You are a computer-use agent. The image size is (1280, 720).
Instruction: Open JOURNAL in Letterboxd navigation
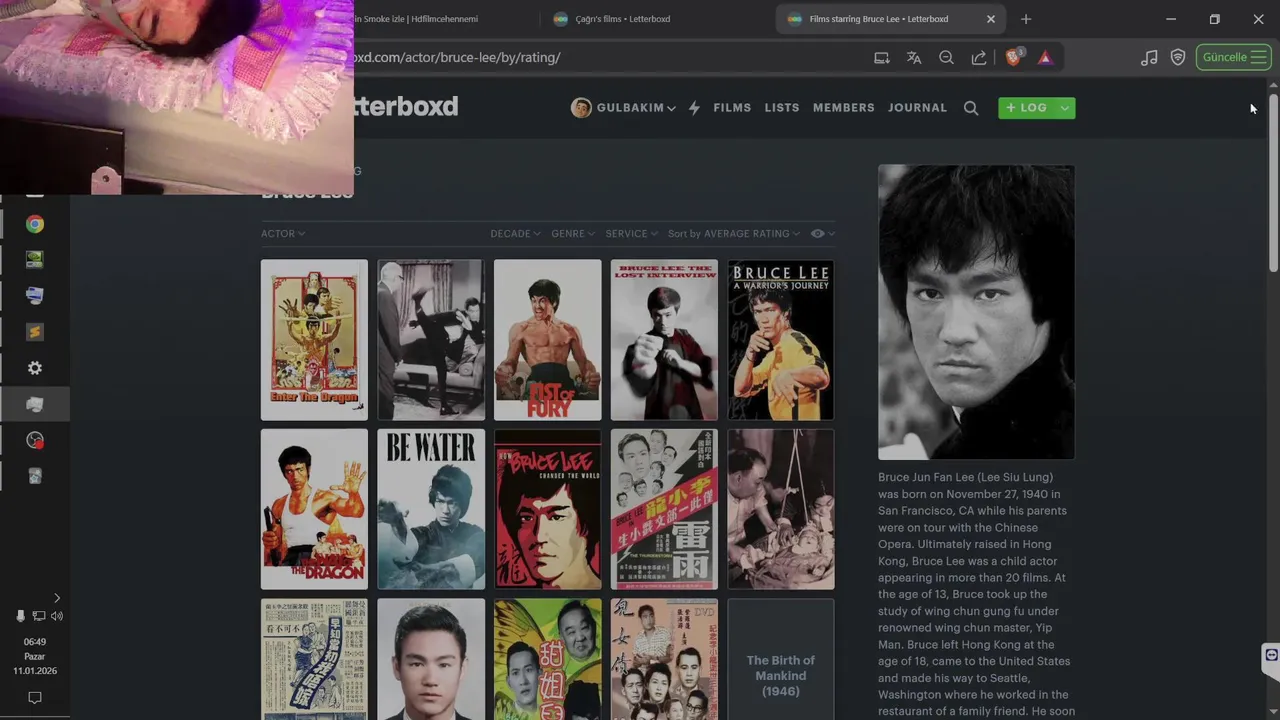click(x=917, y=108)
